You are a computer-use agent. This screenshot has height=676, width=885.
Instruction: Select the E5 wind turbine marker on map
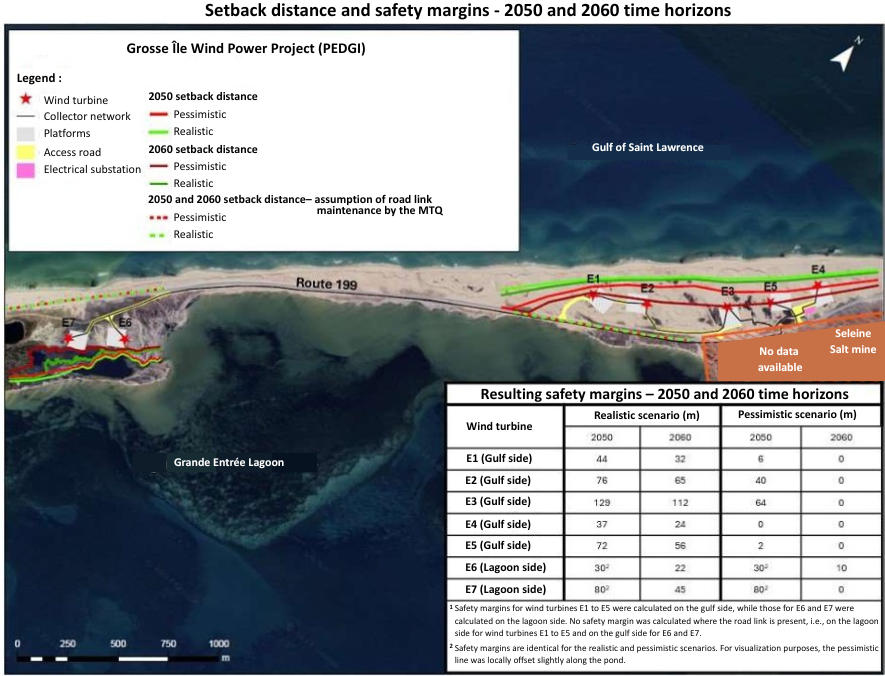coord(771,302)
